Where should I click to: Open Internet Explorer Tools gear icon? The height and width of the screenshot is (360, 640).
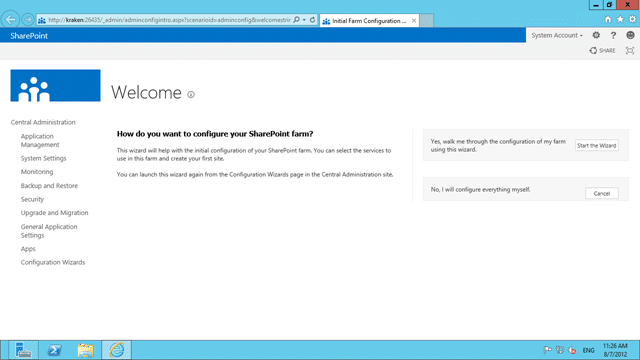[x=632, y=19]
